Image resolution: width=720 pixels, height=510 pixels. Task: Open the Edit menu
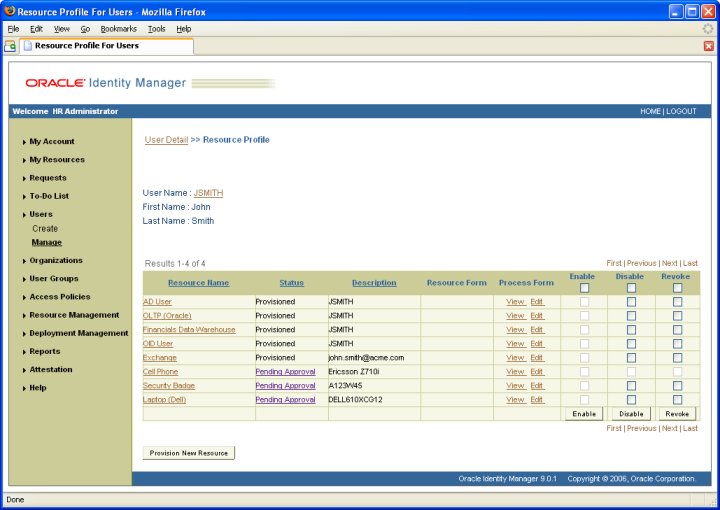pos(36,29)
